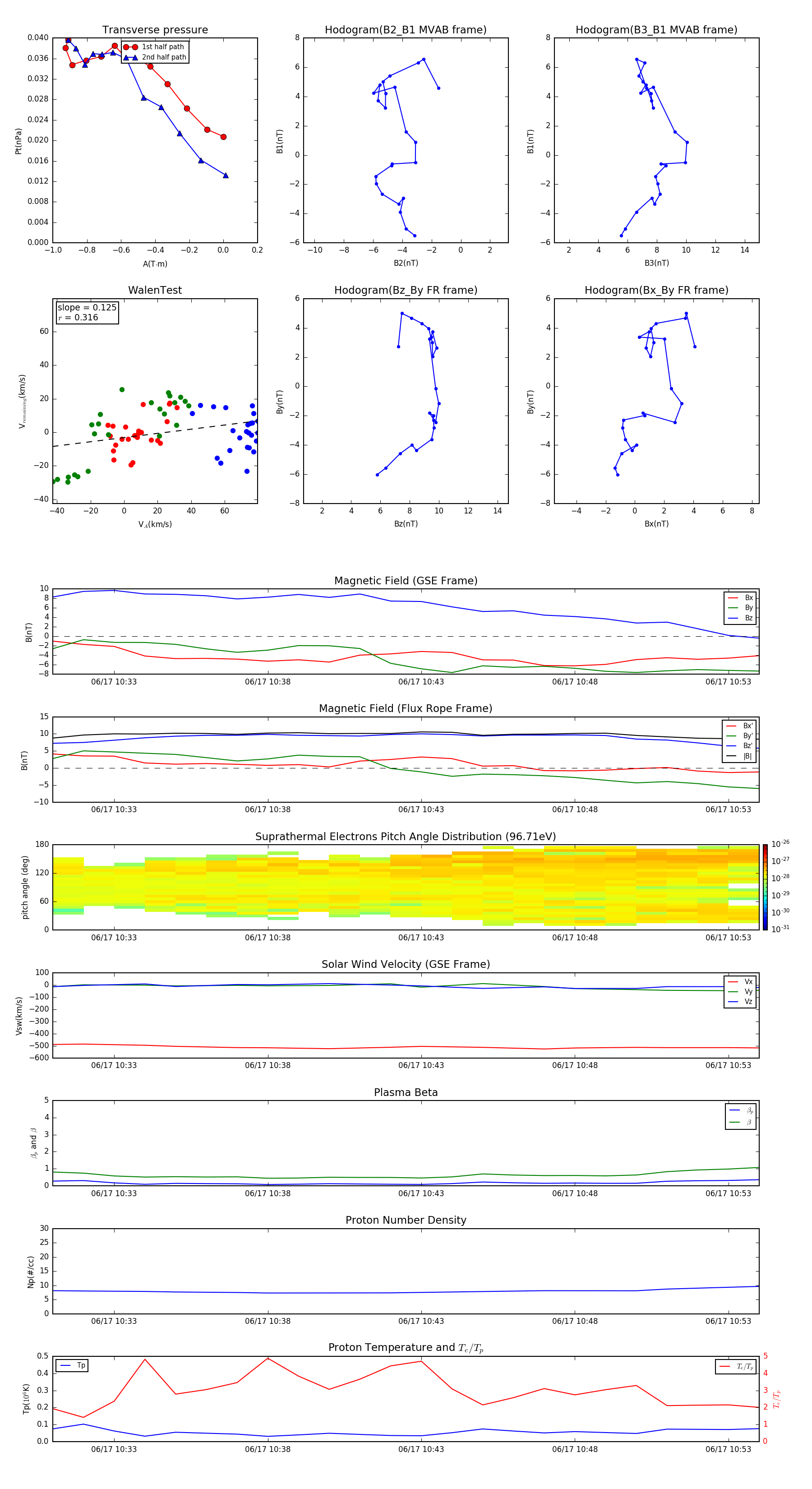Select the Bx legend entry in GSE magnetic field
The image size is (812, 1489).
tap(741, 598)
